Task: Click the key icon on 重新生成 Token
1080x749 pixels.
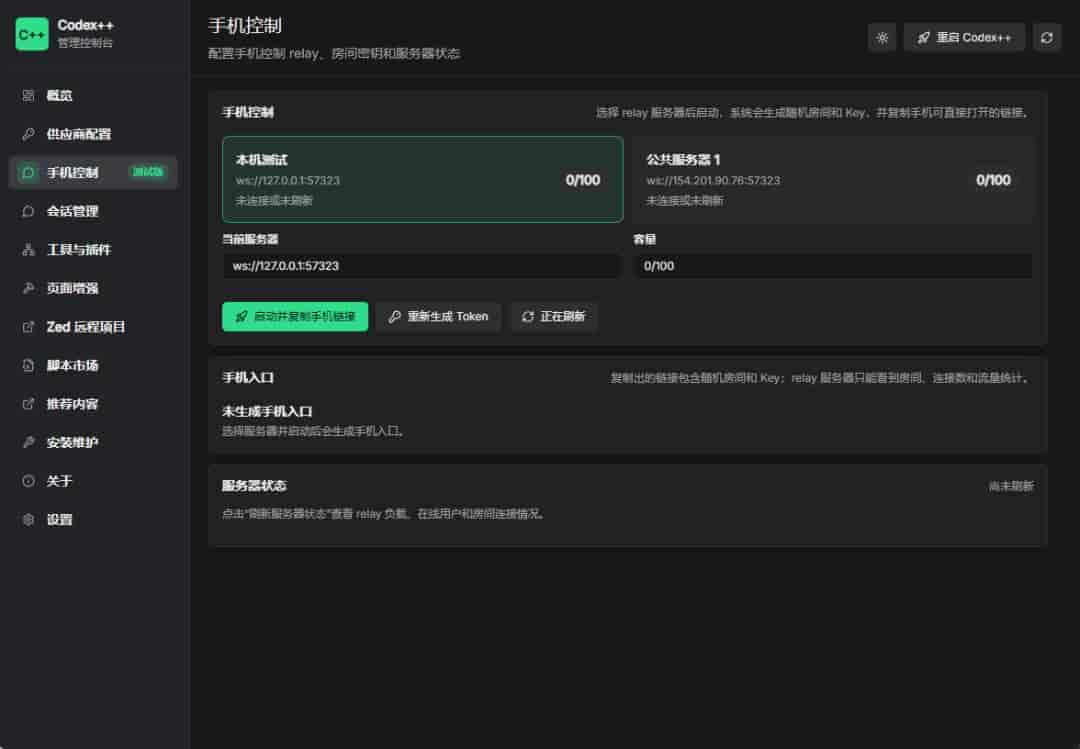Action: (395, 317)
